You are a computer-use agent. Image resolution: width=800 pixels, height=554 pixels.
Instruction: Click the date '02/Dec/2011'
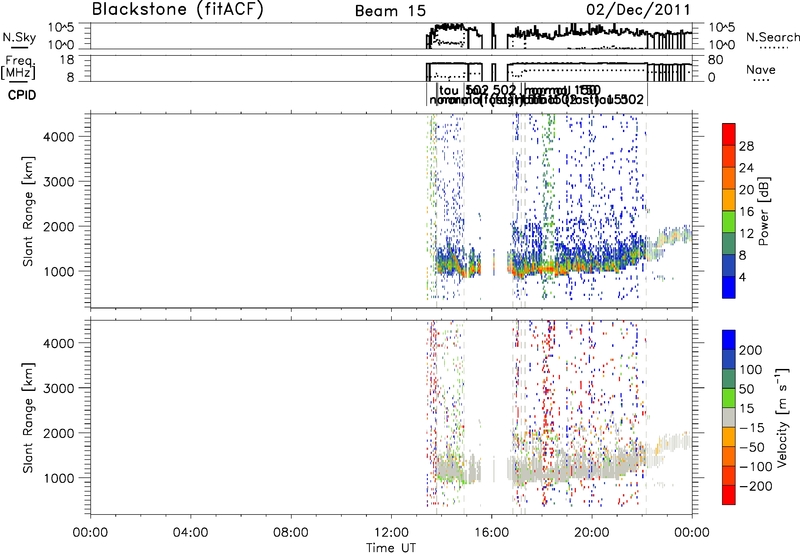(x=638, y=10)
